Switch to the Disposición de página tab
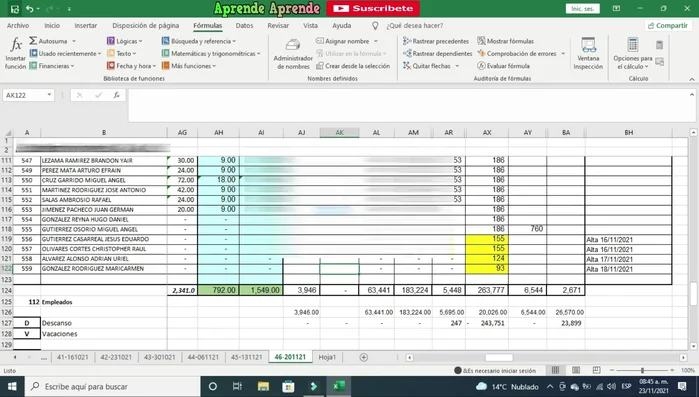Screen dimensions: 699x397 (146, 25)
